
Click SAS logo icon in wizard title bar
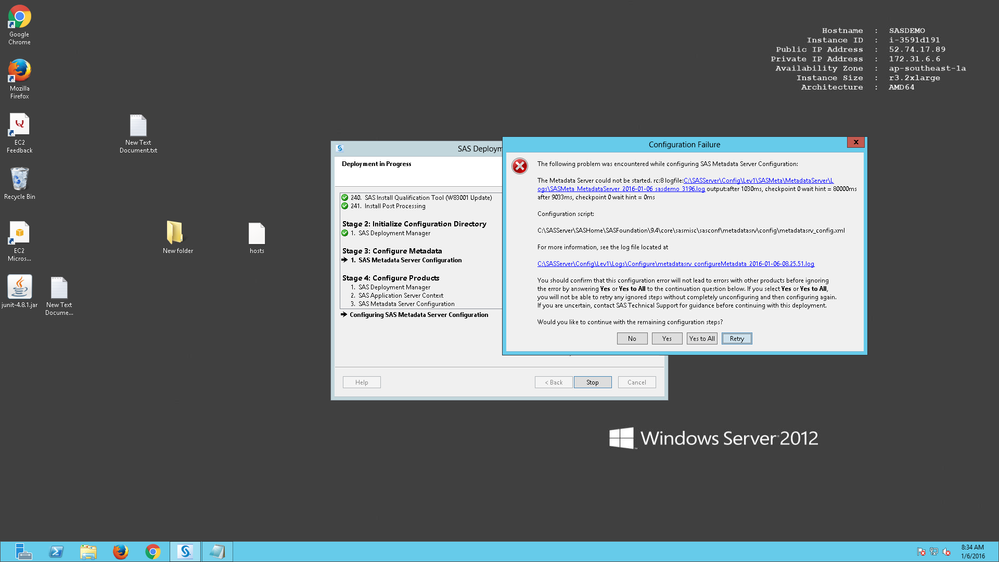click(x=340, y=148)
